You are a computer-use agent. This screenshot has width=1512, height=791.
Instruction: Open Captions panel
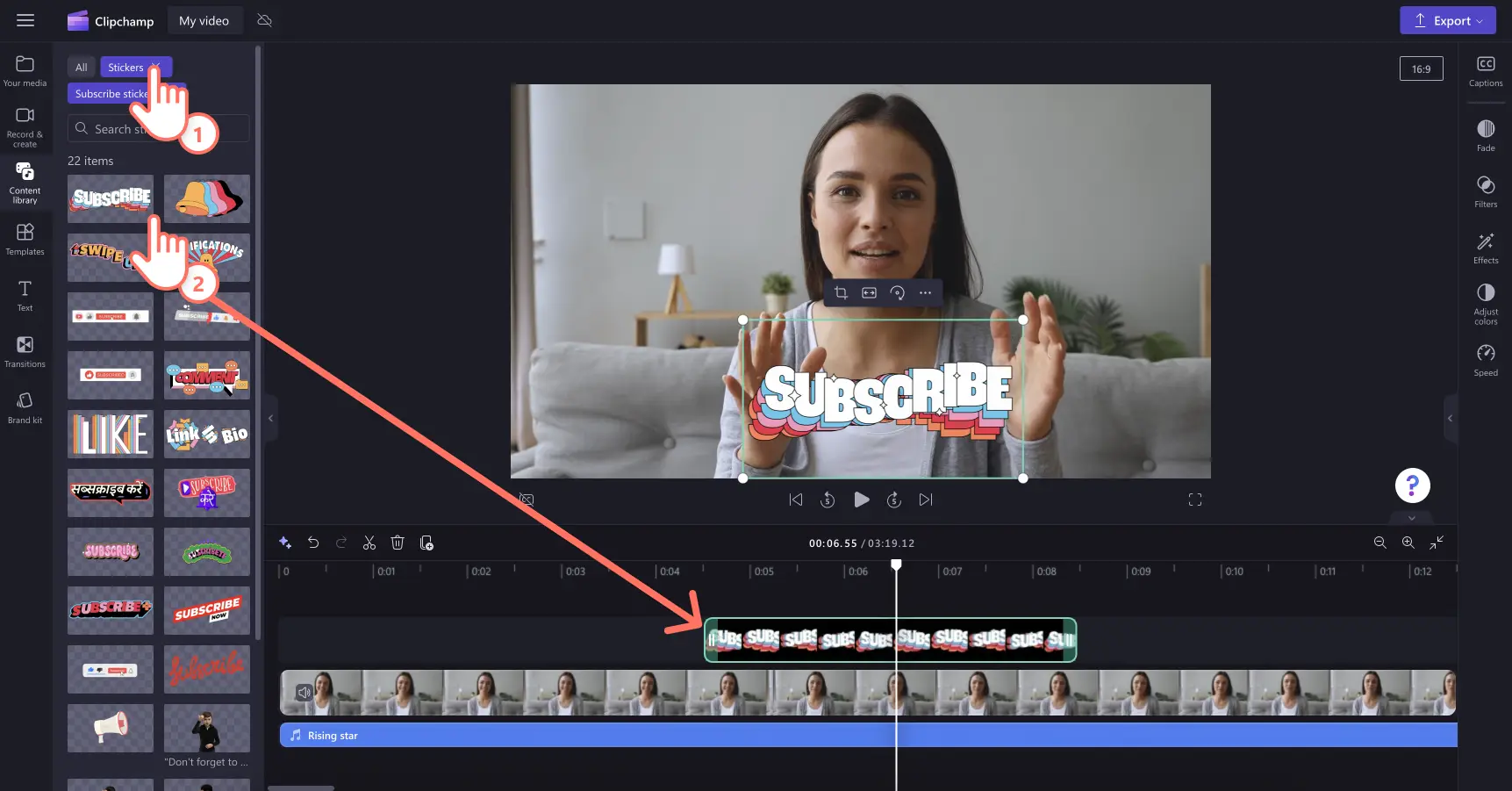click(1486, 71)
